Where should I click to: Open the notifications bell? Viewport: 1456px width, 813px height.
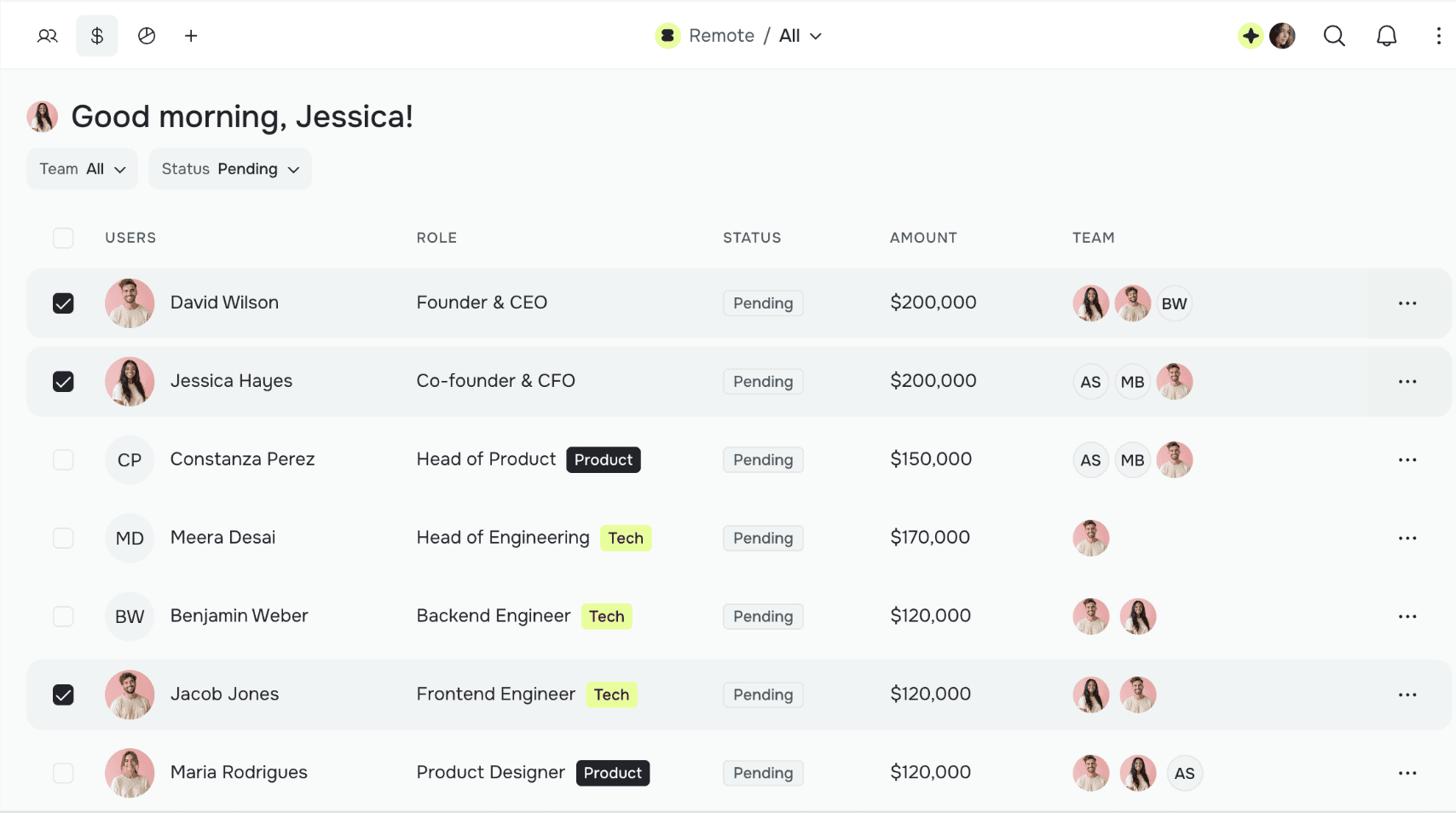coord(1387,36)
